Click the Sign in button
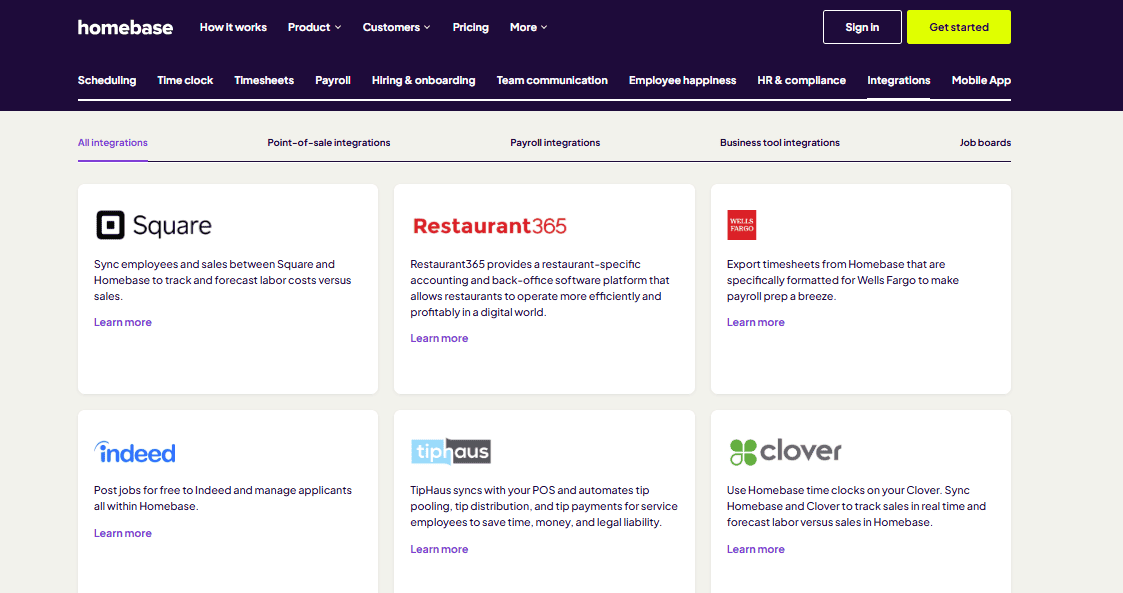The height and width of the screenshot is (593, 1123). click(x=862, y=27)
